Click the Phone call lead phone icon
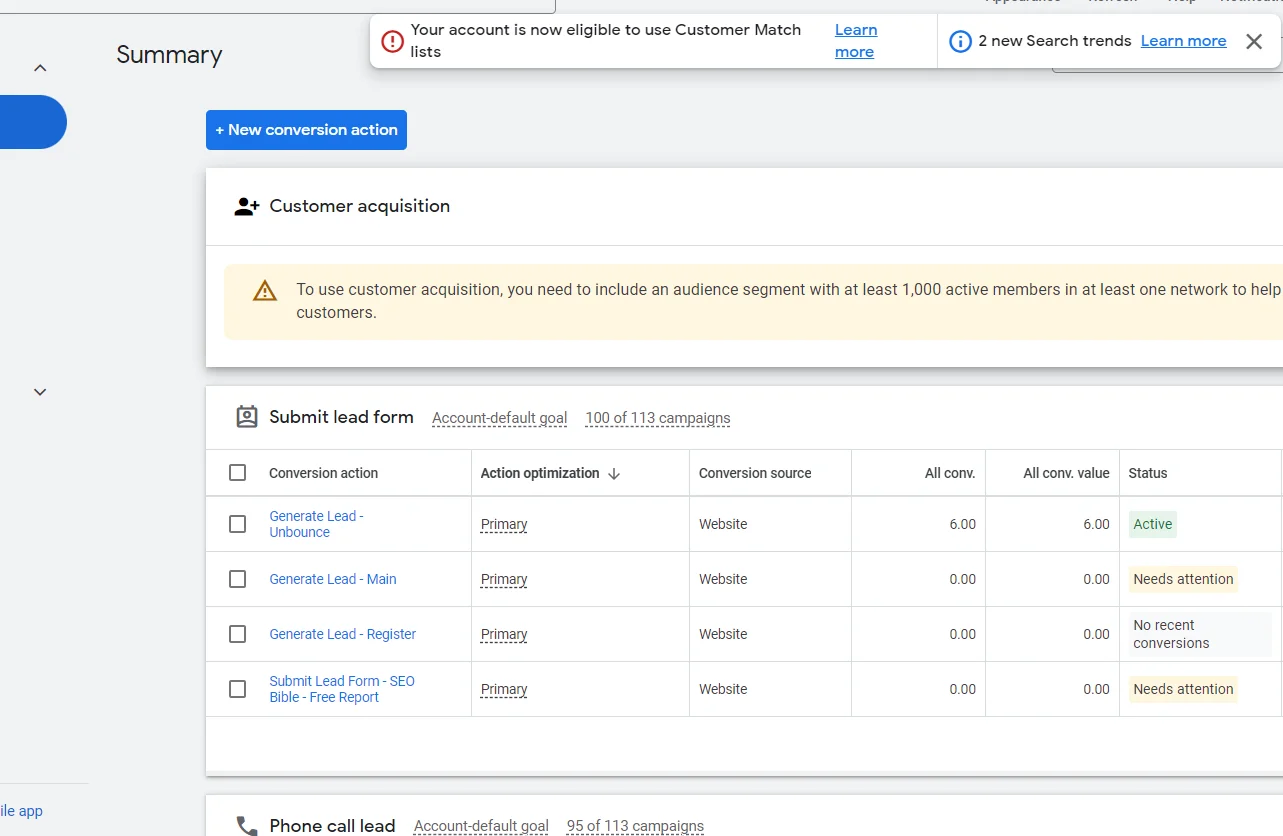This screenshot has width=1283, height=836. coord(247,826)
